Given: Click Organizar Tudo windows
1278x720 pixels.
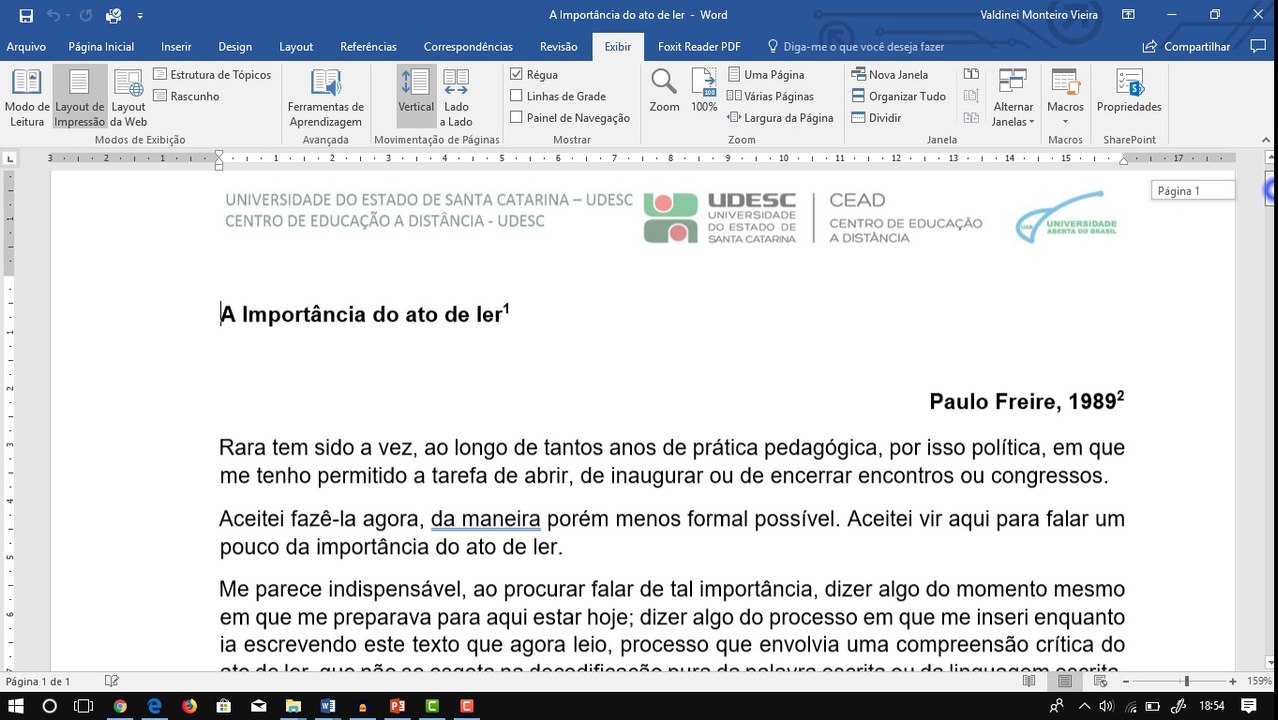Looking at the screenshot, I should 898,96.
